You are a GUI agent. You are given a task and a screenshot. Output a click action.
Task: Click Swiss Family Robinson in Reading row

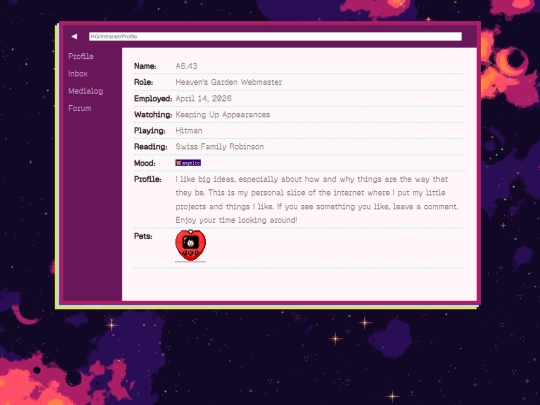tap(220, 147)
